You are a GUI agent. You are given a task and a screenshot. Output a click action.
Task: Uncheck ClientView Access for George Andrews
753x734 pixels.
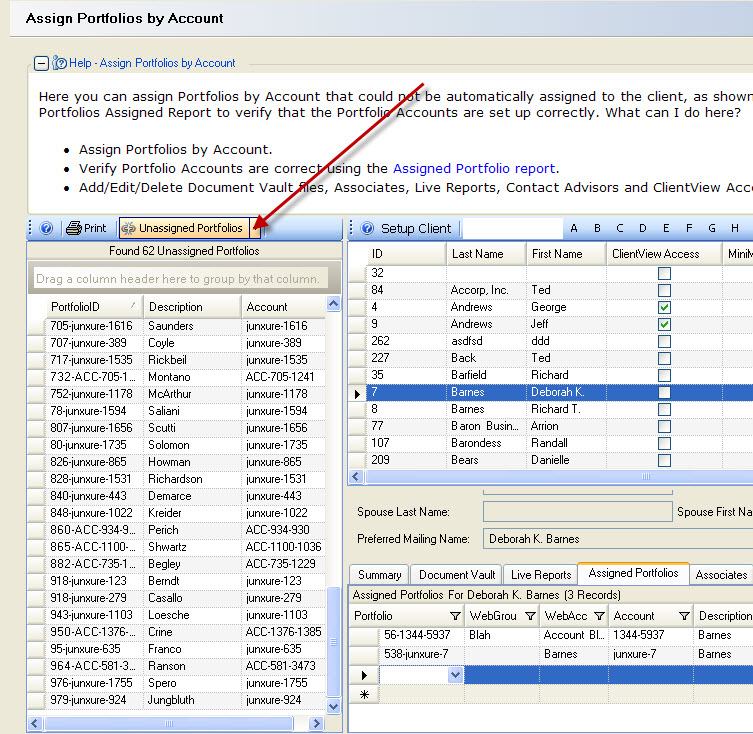(x=664, y=307)
